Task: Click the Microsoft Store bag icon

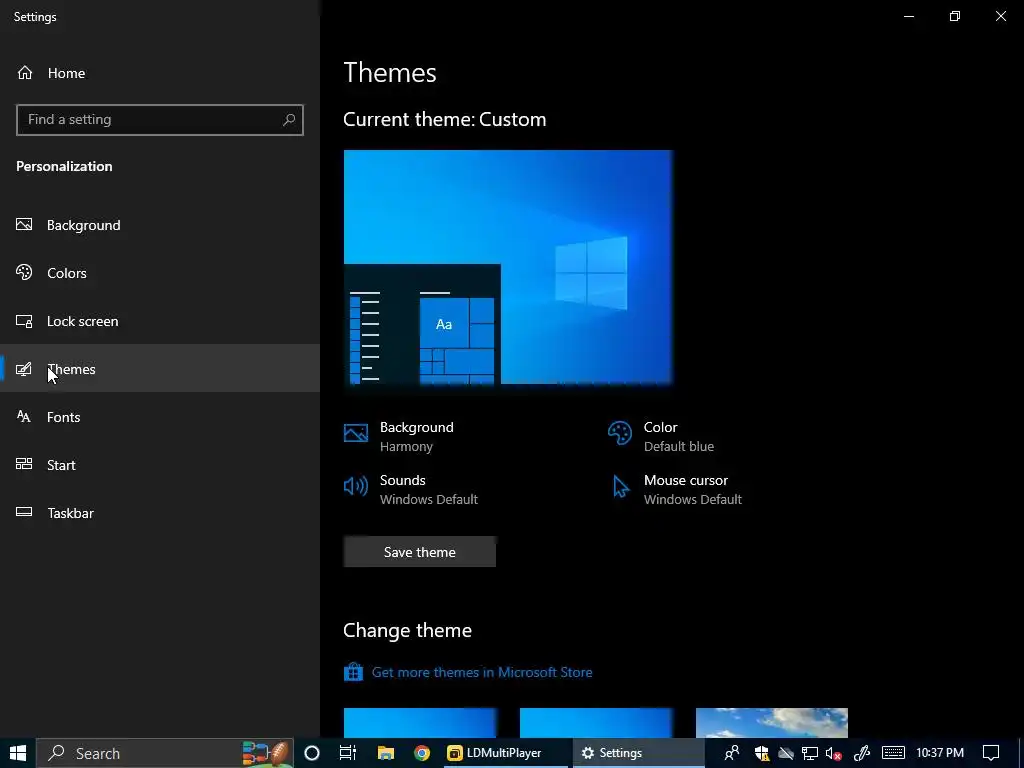Action: (353, 671)
